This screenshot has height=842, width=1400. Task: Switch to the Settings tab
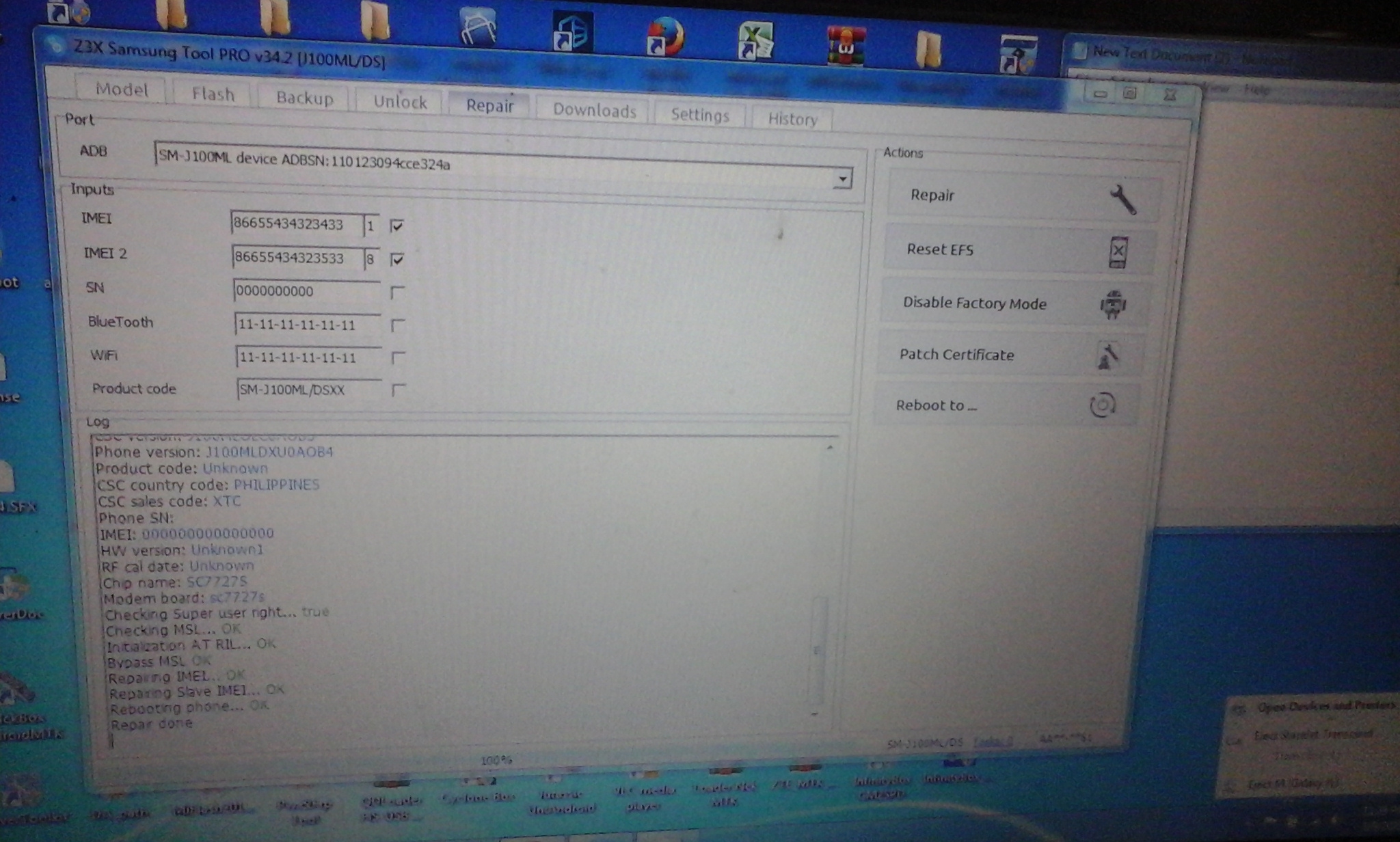tap(700, 115)
